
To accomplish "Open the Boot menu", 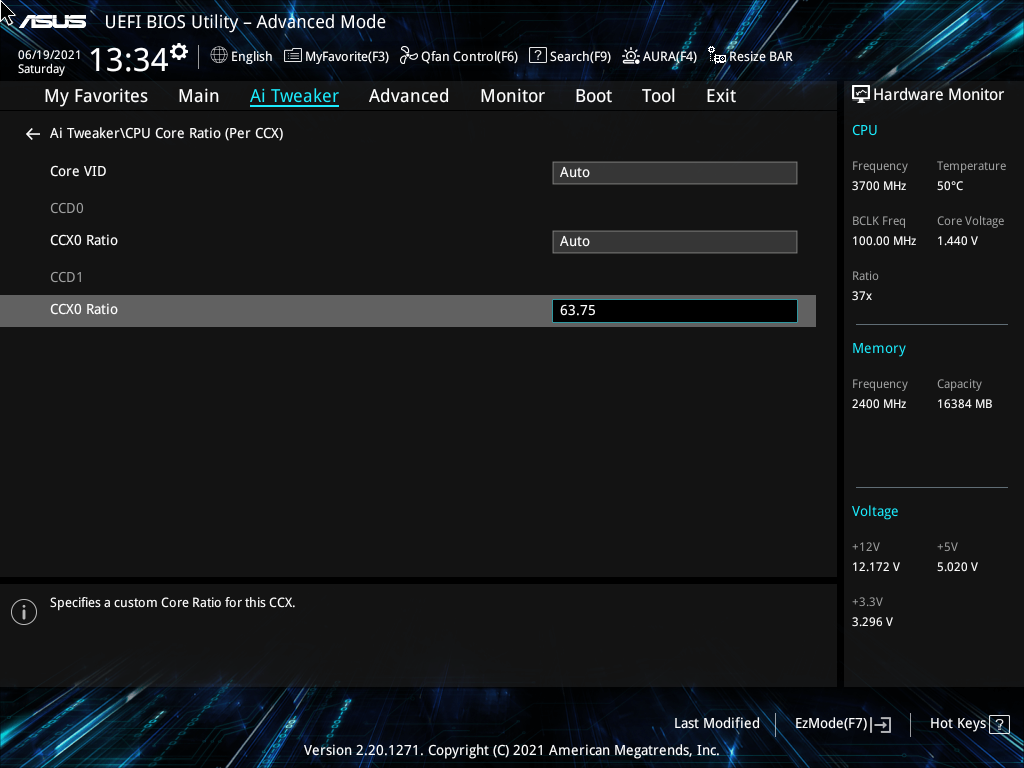I will click(593, 95).
